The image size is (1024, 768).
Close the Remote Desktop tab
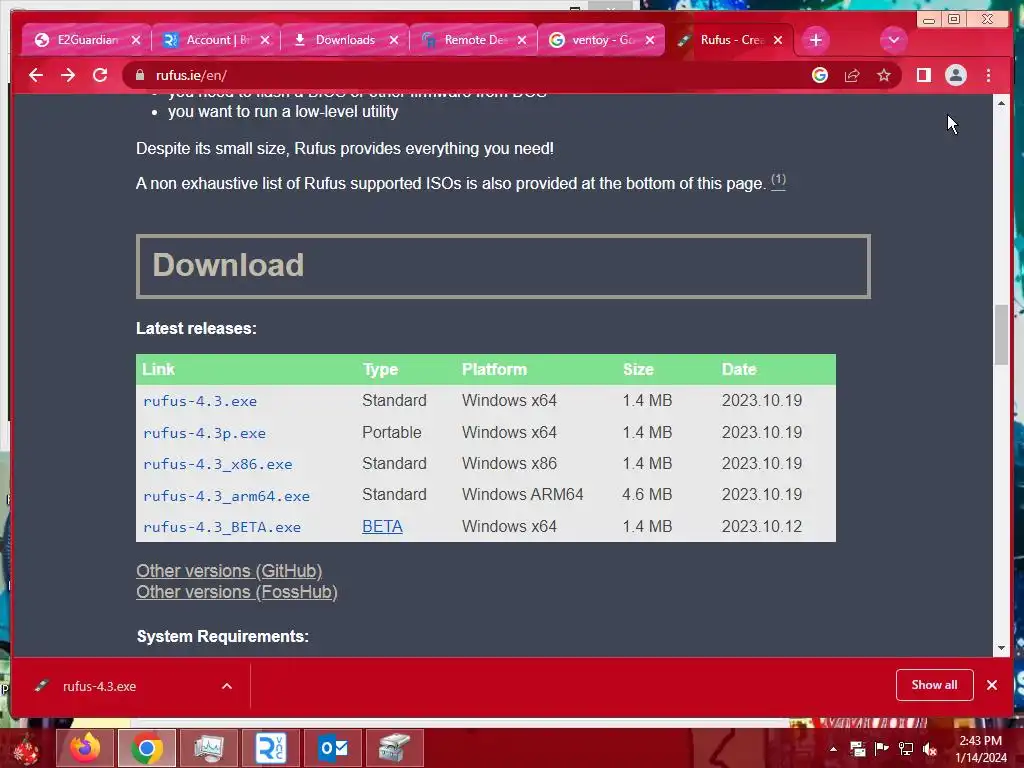pos(522,40)
